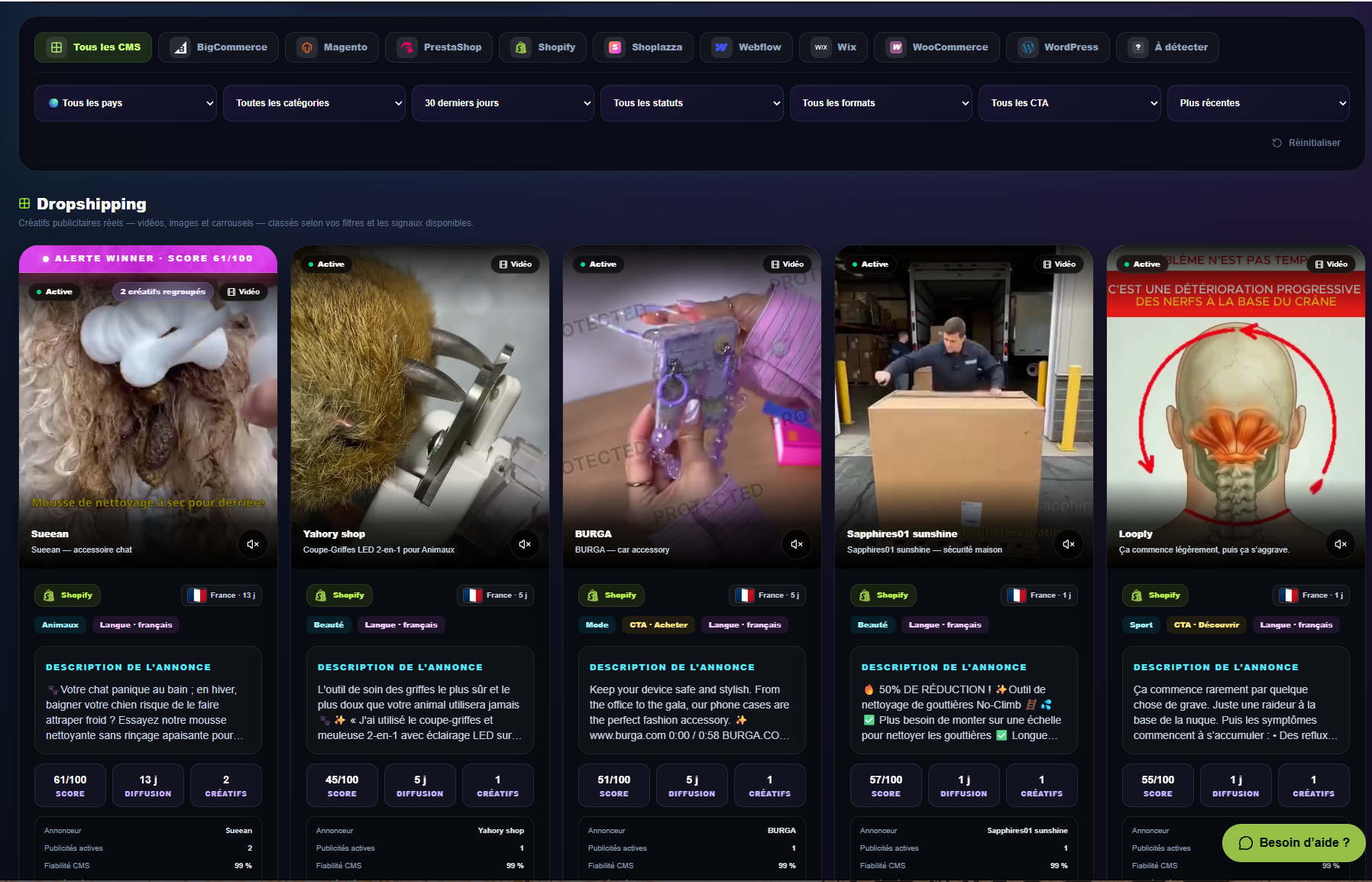Image resolution: width=1372 pixels, height=882 pixels.
Task: Click the Shopify badge on Sueean card
Action: pos(68,595)
